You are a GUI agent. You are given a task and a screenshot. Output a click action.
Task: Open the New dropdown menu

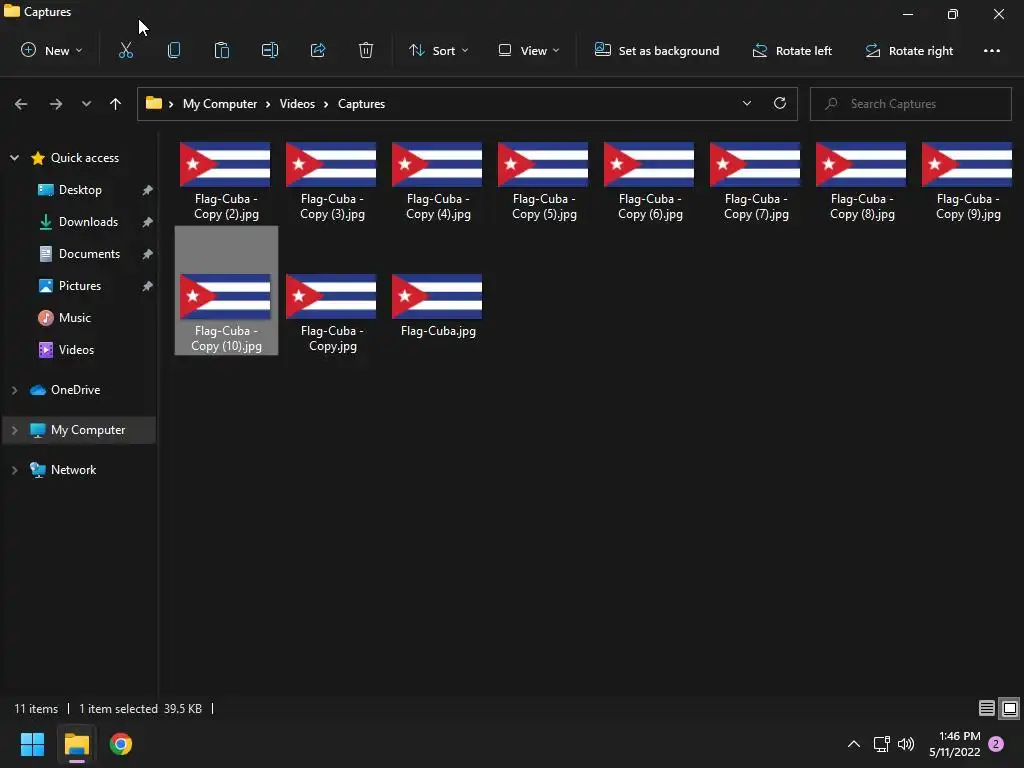click(52, 50)
